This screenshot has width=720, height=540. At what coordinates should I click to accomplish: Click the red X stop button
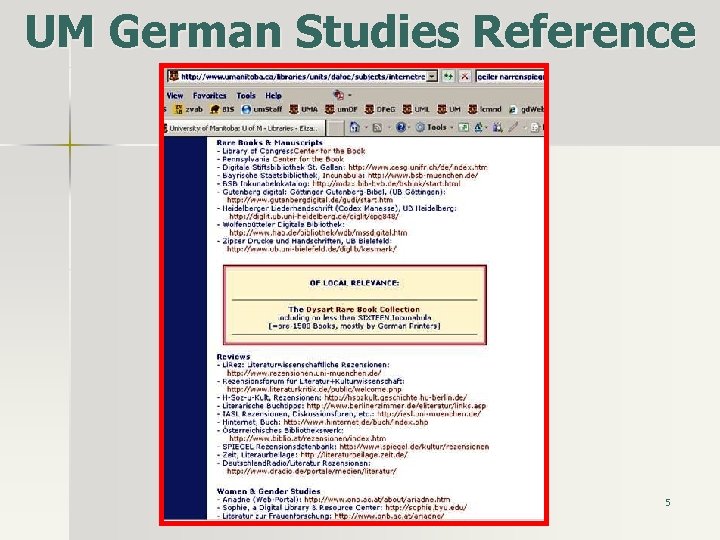pyautogui.click(x=465, y=76)
